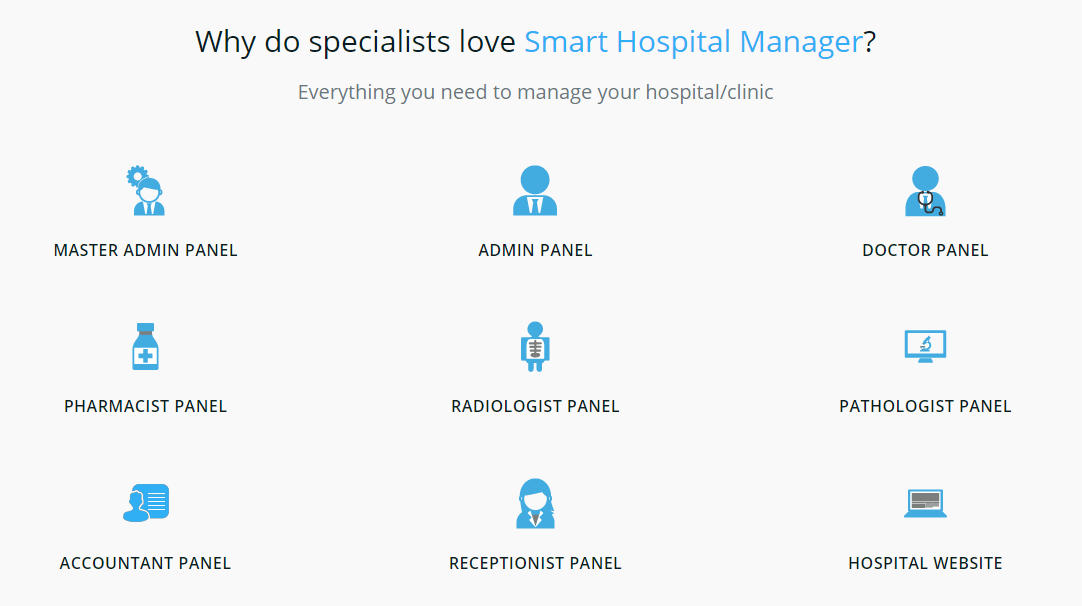Click the Doctor stethoscope icon
The width and height of the screenshot is (1082, 606).
coord(925,191)
